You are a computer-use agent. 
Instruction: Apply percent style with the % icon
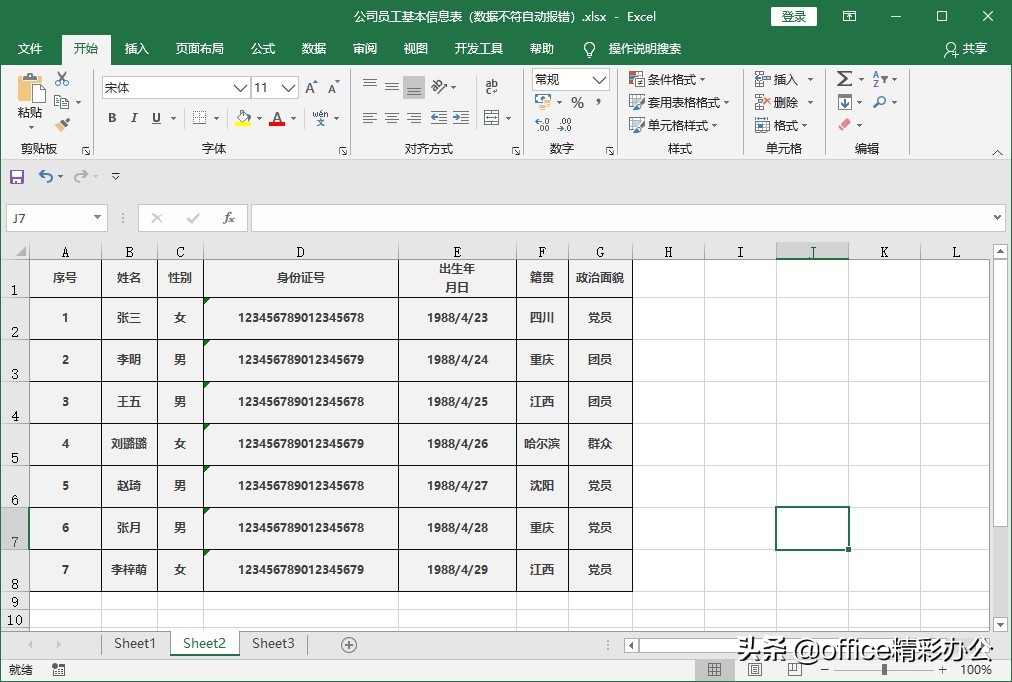click(x=580, y=102)
